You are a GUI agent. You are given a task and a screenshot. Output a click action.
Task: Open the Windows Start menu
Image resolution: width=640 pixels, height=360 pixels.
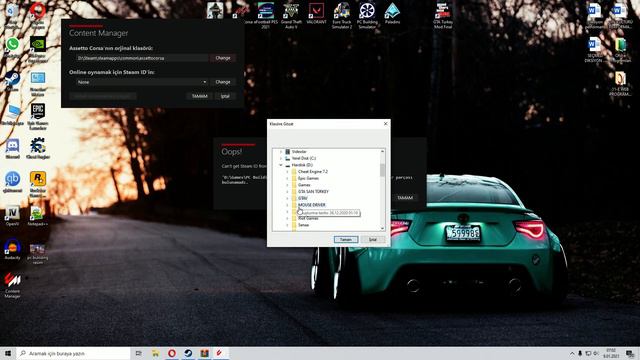[8, 353]
